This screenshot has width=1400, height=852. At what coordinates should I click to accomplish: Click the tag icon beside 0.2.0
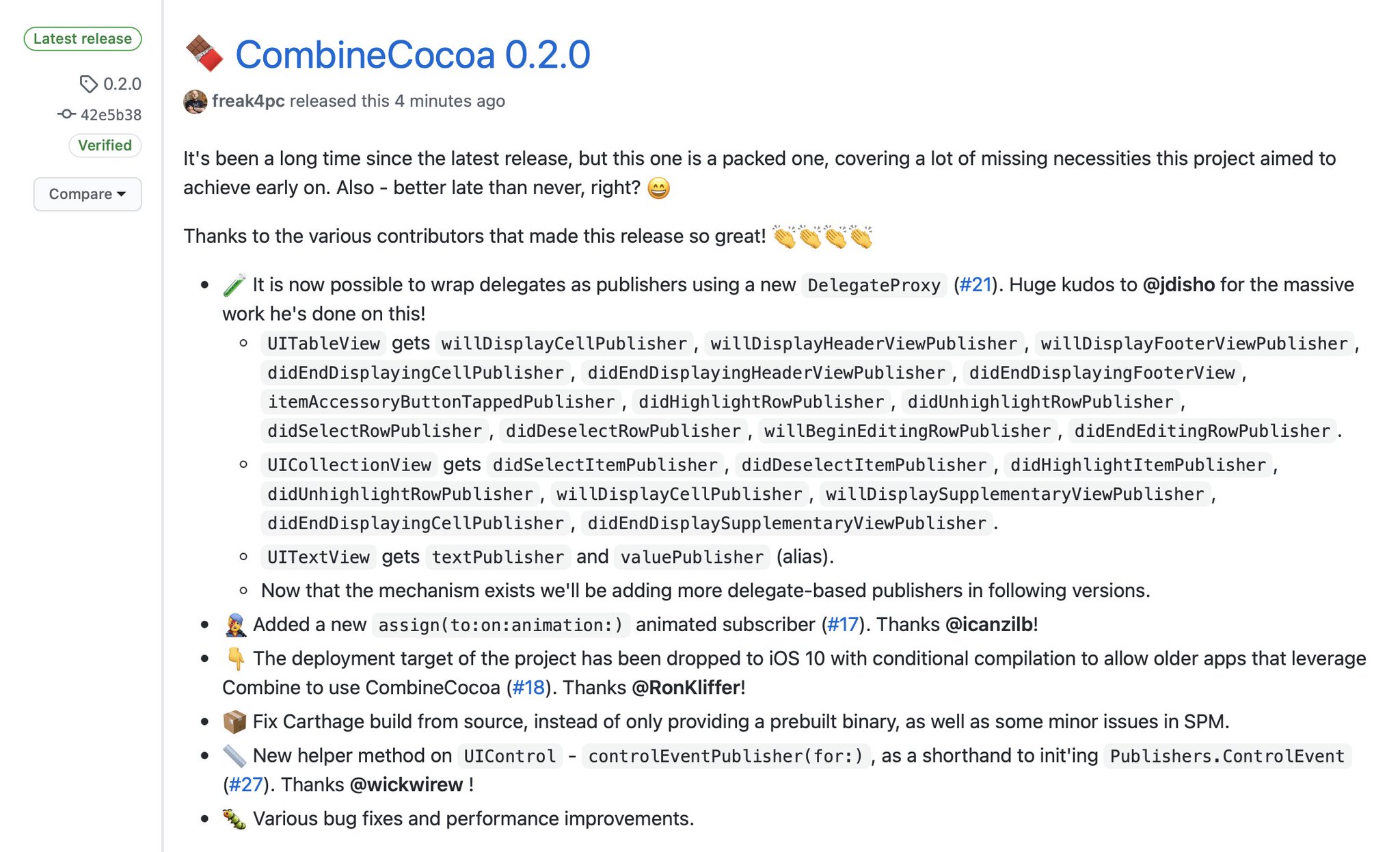click(88, 84)
